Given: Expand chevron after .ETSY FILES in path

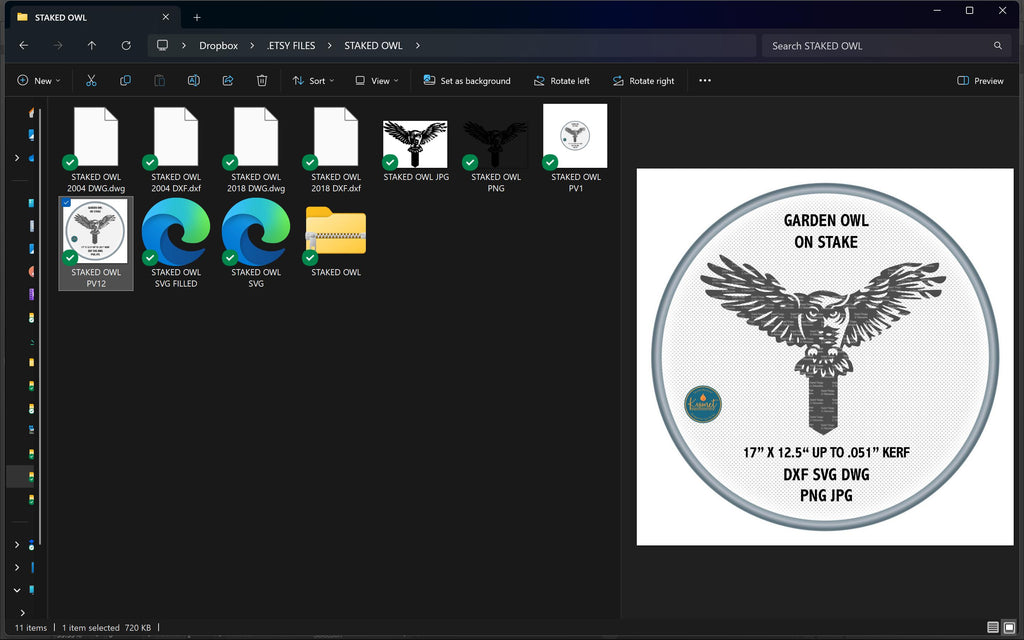Looking at the screenshot, I should (x=329, y=46).
